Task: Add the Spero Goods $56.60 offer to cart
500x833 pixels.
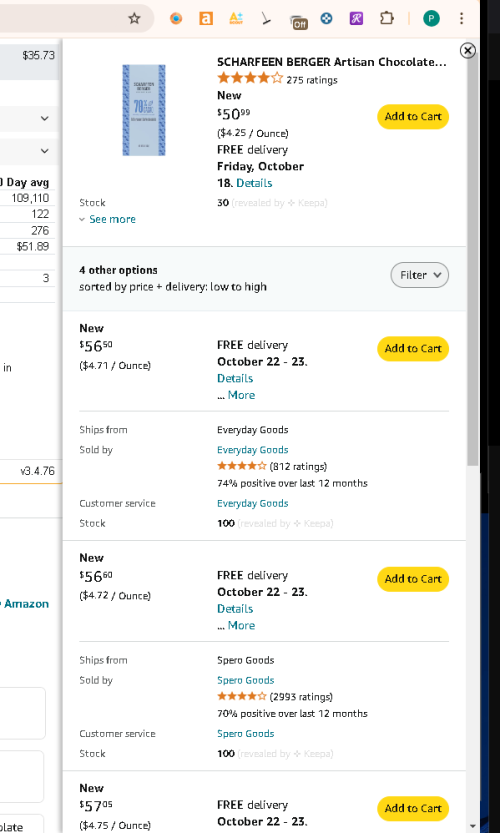Action: pos(413,579)
